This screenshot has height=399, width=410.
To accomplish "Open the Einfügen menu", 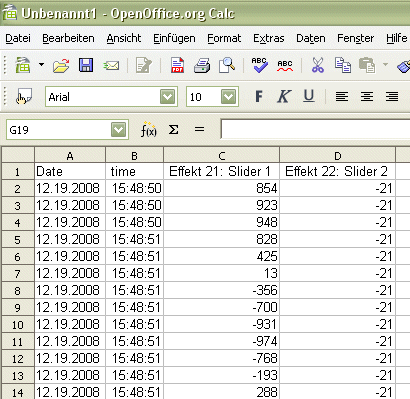I will [174, 38].
